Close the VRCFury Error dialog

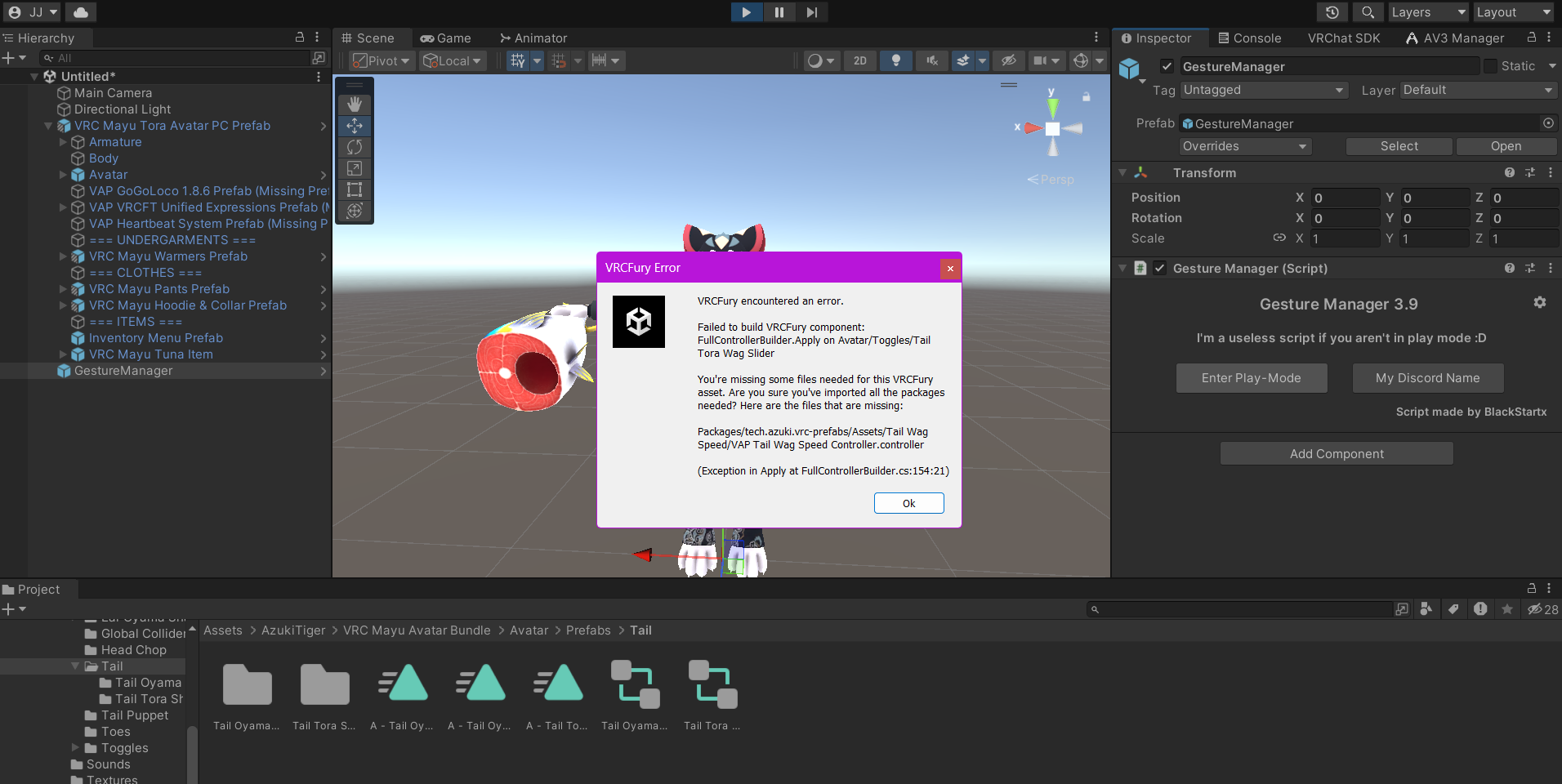click(950, 268)
